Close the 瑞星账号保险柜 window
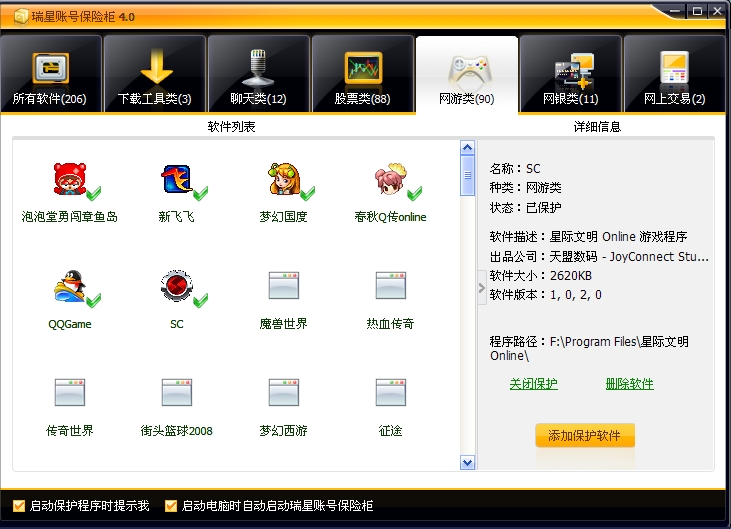731x529 pixels. (717, 11)
